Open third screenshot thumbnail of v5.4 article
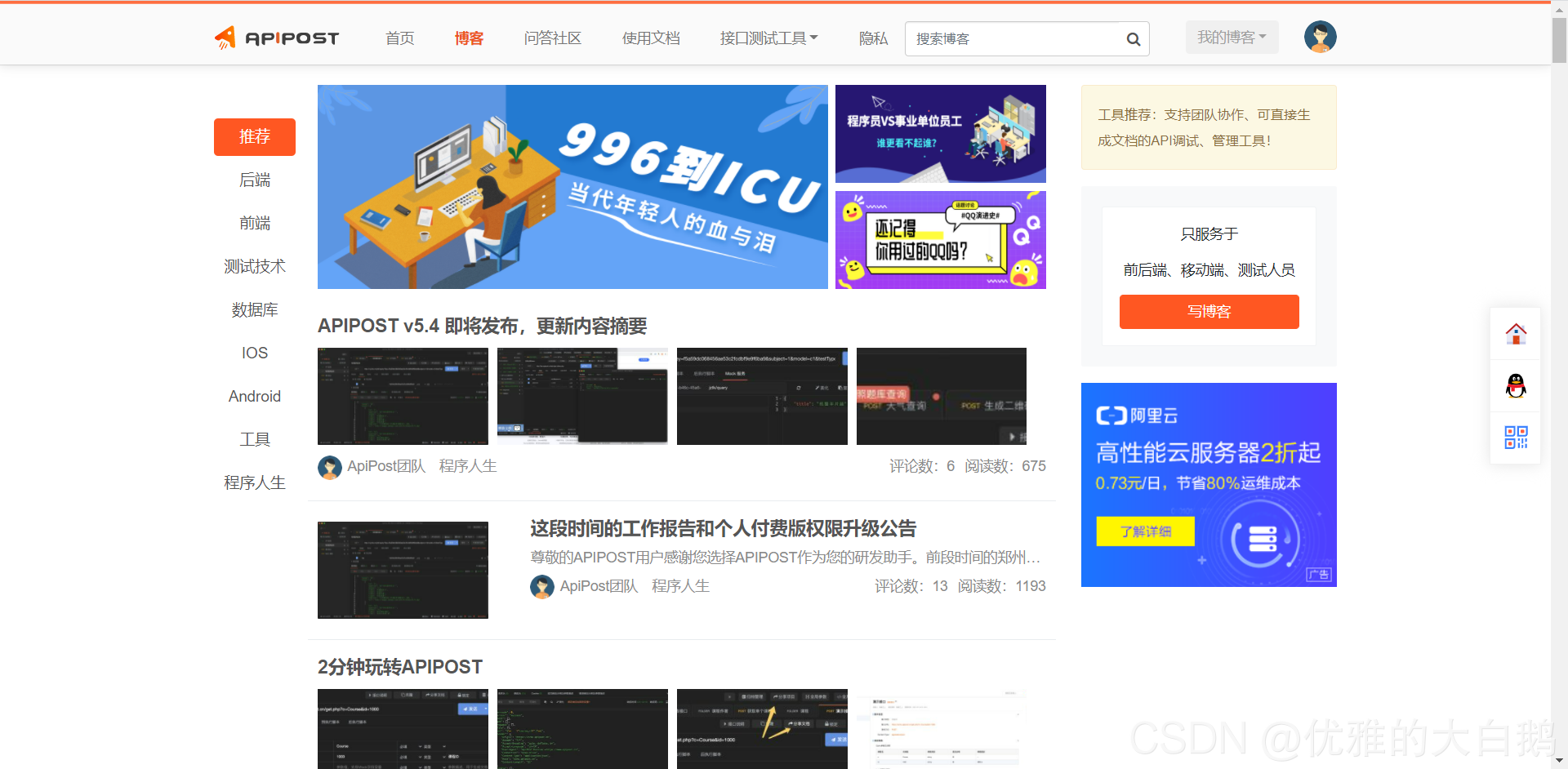The height and width of the screenshot is (769, 1568). coord(762,396)
